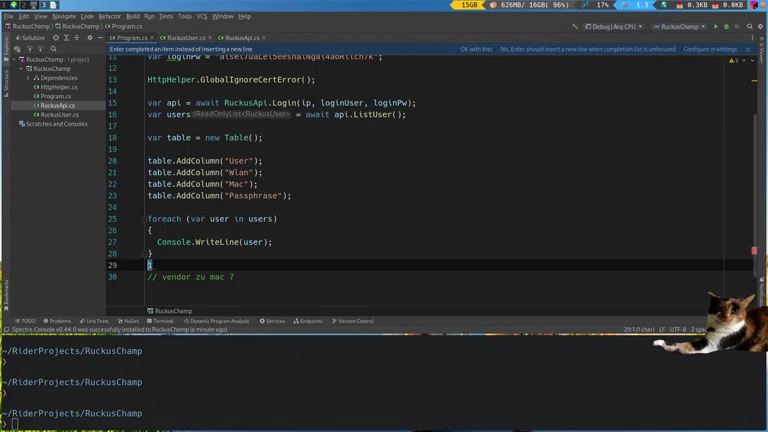Open the NuGet tool window
Screen dimensions: 768x432
pos(128,321)
